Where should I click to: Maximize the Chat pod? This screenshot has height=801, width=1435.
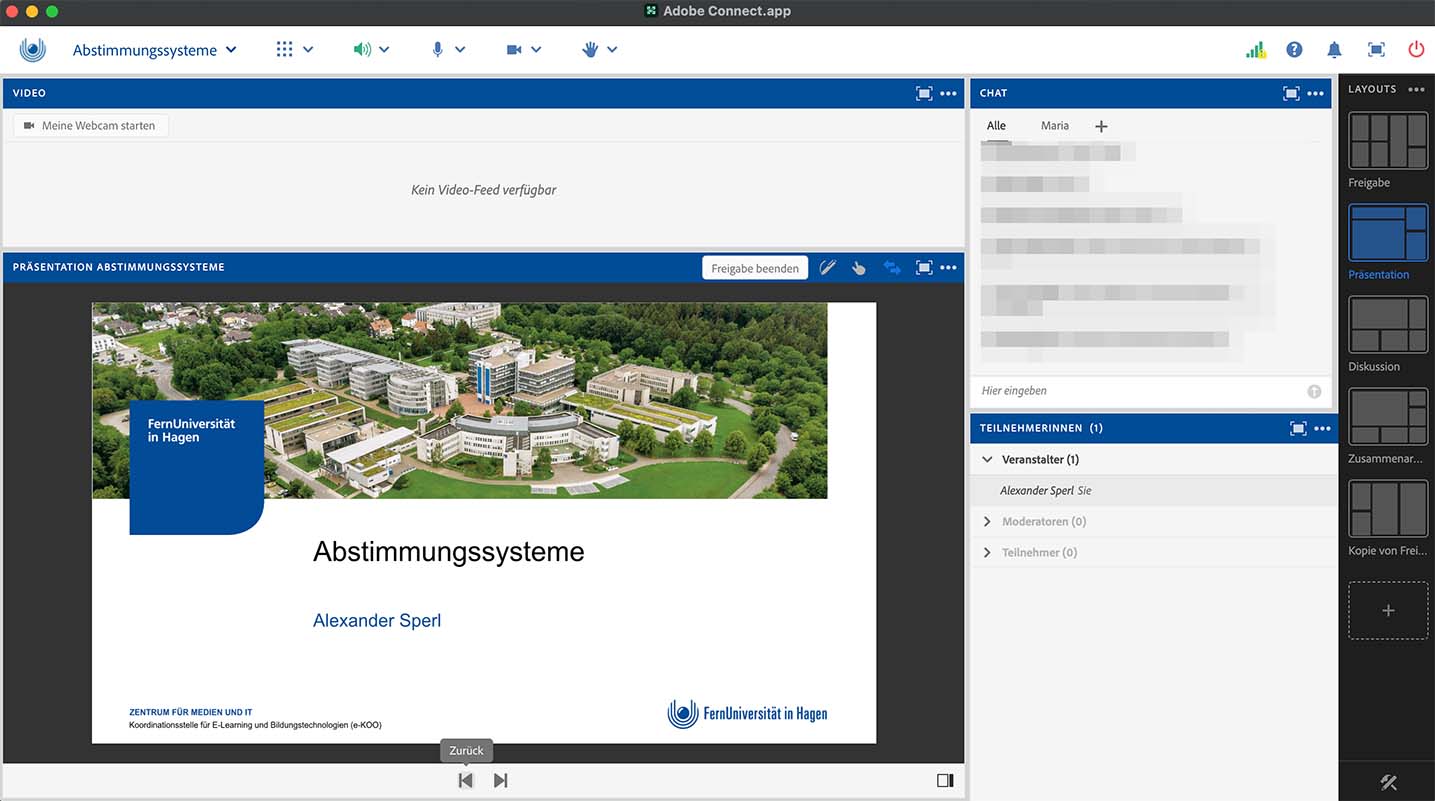(x=1291, y=93)
